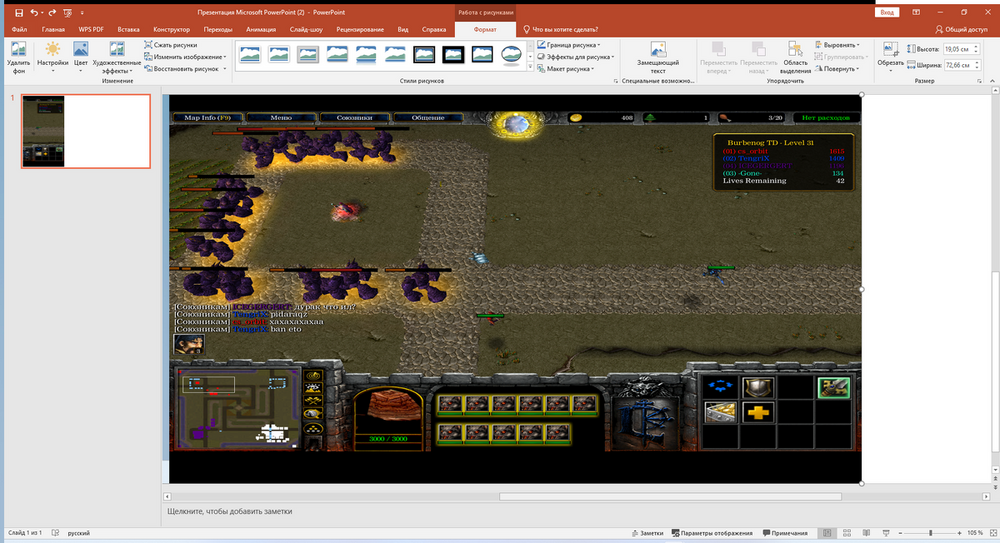This screenshot has width=1000, height=543.
Task: Click the Ширина width field
Action: point(960,65)
